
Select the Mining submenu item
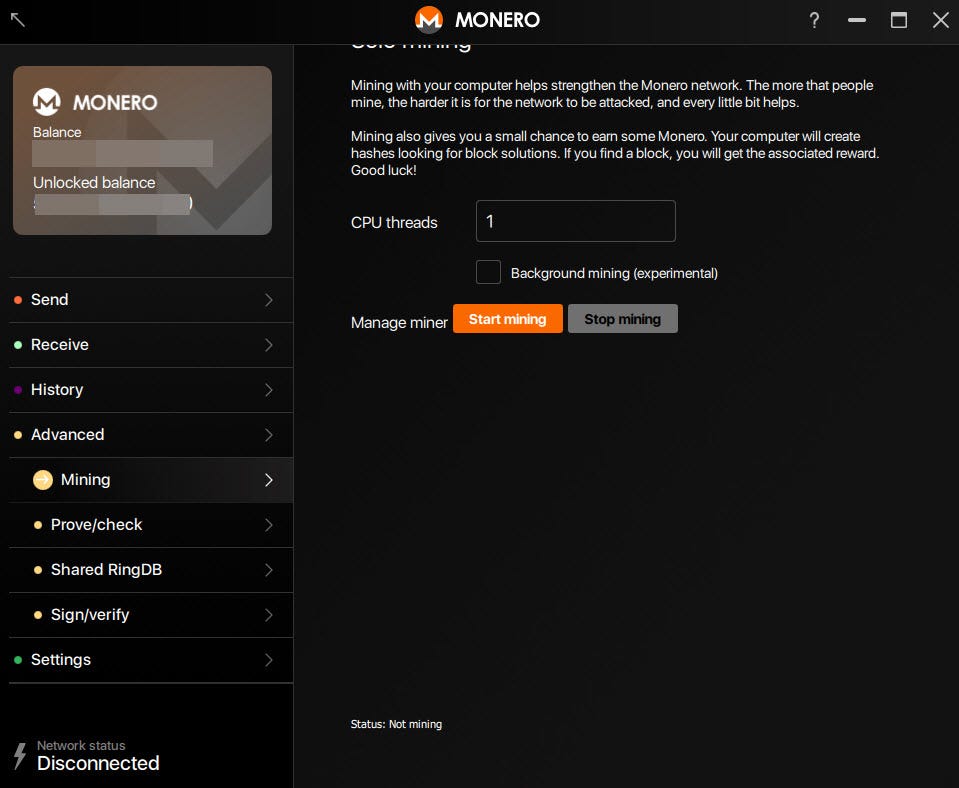pos(151,480)
